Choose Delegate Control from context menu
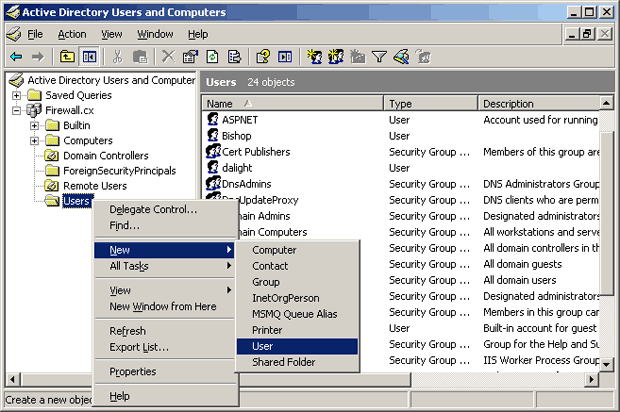 point(164,209)
